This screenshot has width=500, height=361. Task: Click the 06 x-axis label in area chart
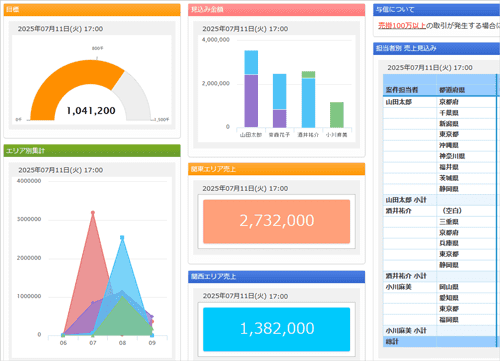click(63, 343)
